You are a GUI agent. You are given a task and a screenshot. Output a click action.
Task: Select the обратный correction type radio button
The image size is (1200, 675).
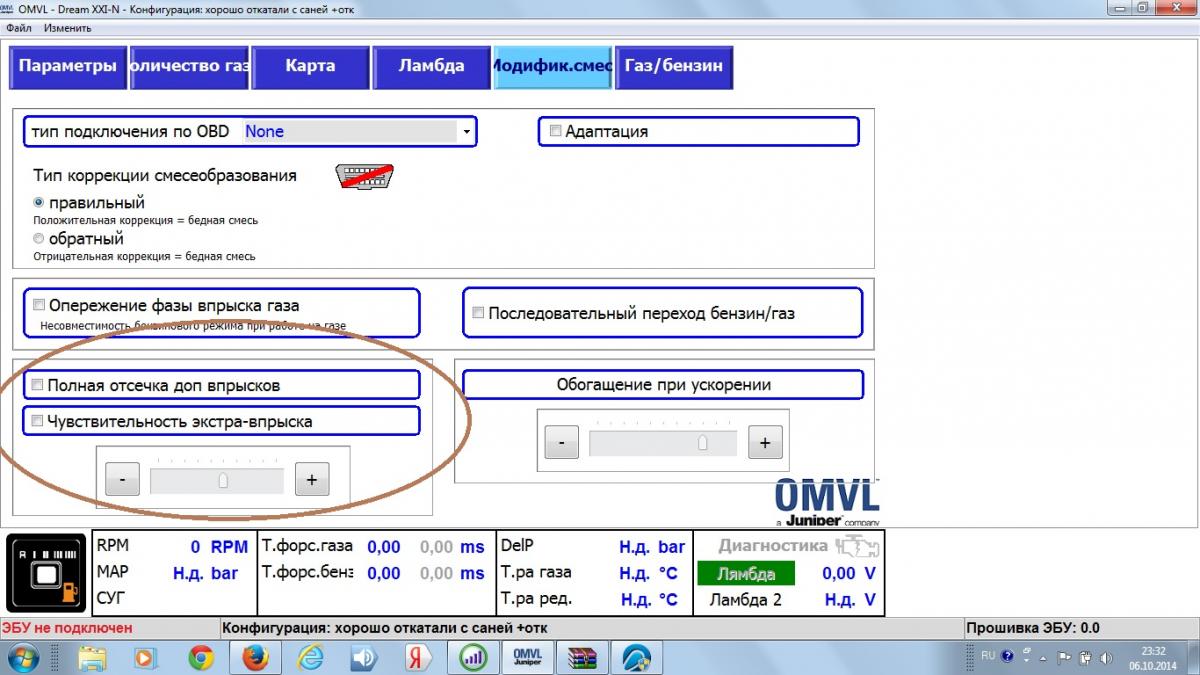(x=39, y=239)
